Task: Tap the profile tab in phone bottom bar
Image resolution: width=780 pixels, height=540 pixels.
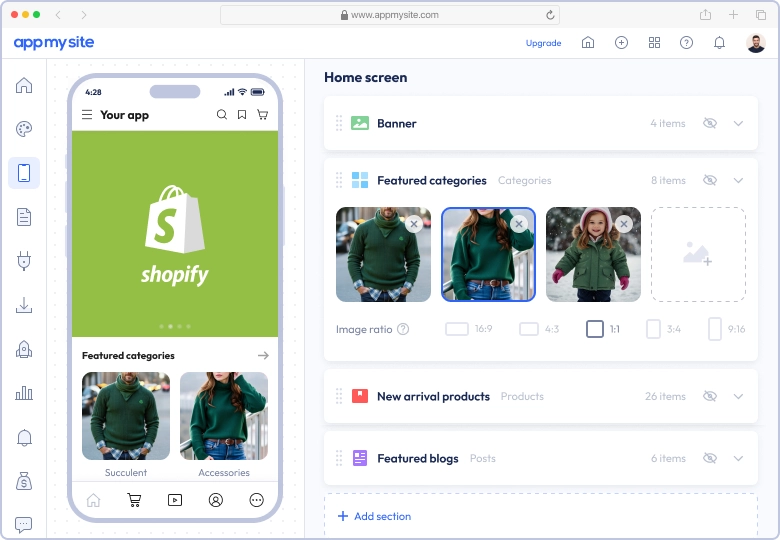Action: [216, 500]
